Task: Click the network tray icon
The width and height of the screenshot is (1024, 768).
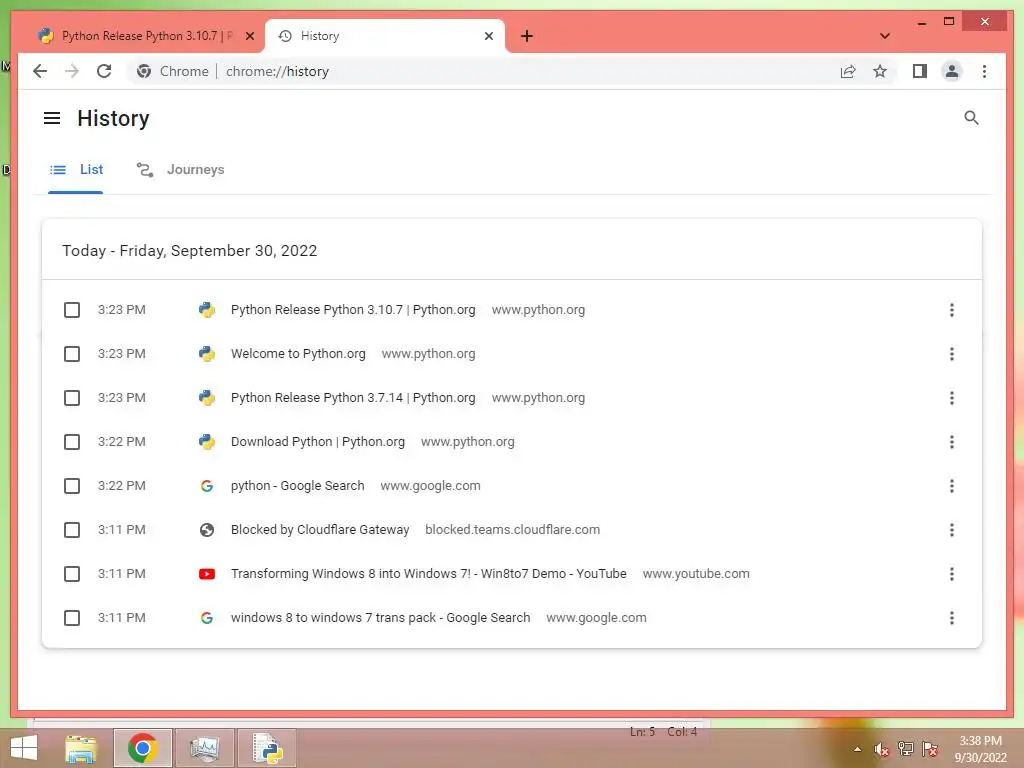Action: click(905, 749)
